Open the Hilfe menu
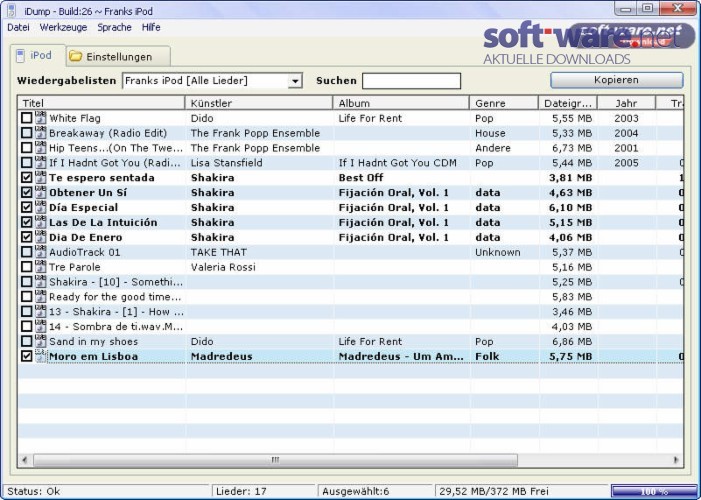701x500 pixels. click(151, 27)
